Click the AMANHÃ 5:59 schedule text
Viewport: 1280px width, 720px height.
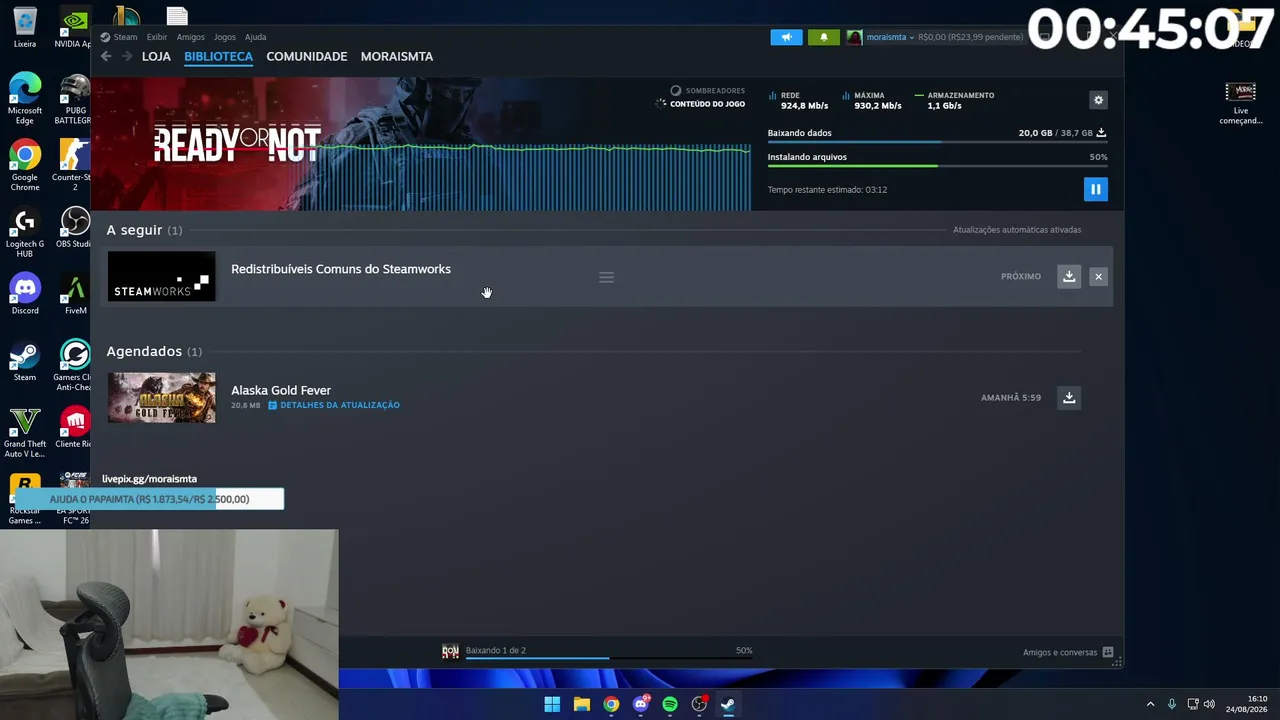click(x=1011, y=398)
